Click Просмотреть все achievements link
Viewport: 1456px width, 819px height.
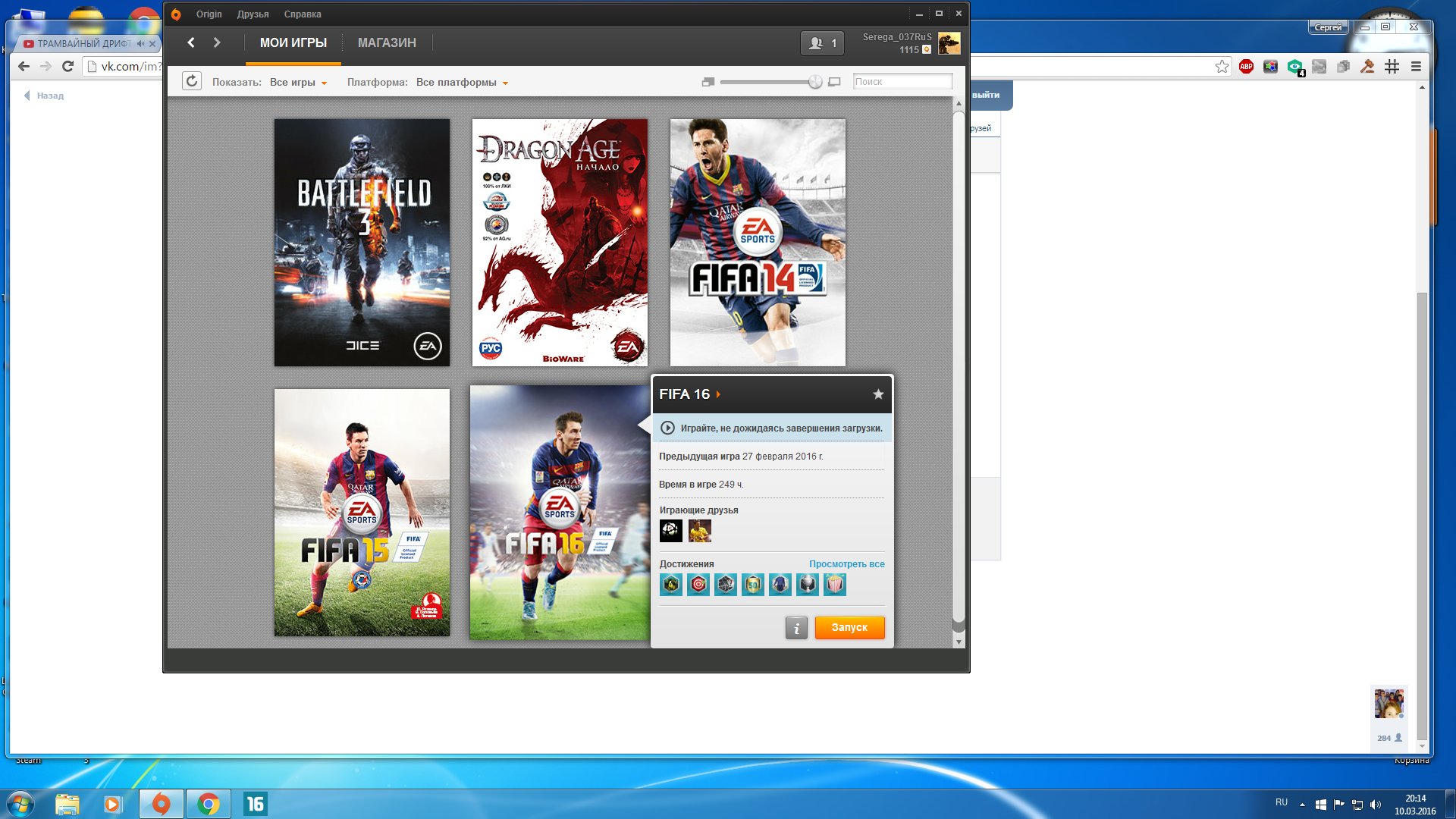coord(846,564)
